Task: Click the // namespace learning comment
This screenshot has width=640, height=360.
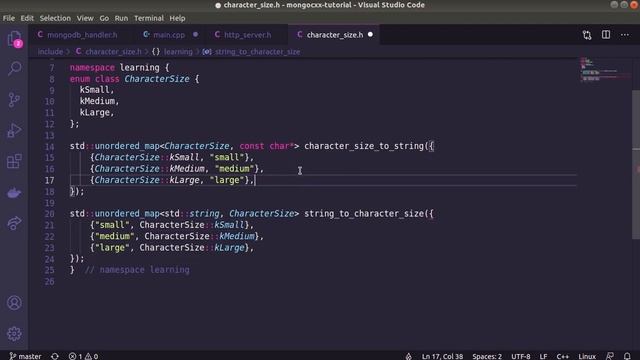Action: pyautogui.click(x=137, y=270)
